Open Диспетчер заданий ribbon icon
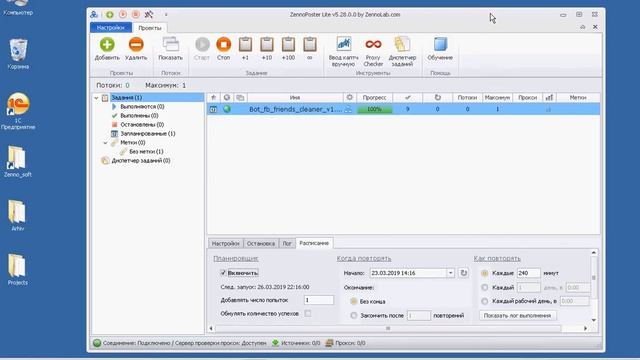 coord(402,44)
